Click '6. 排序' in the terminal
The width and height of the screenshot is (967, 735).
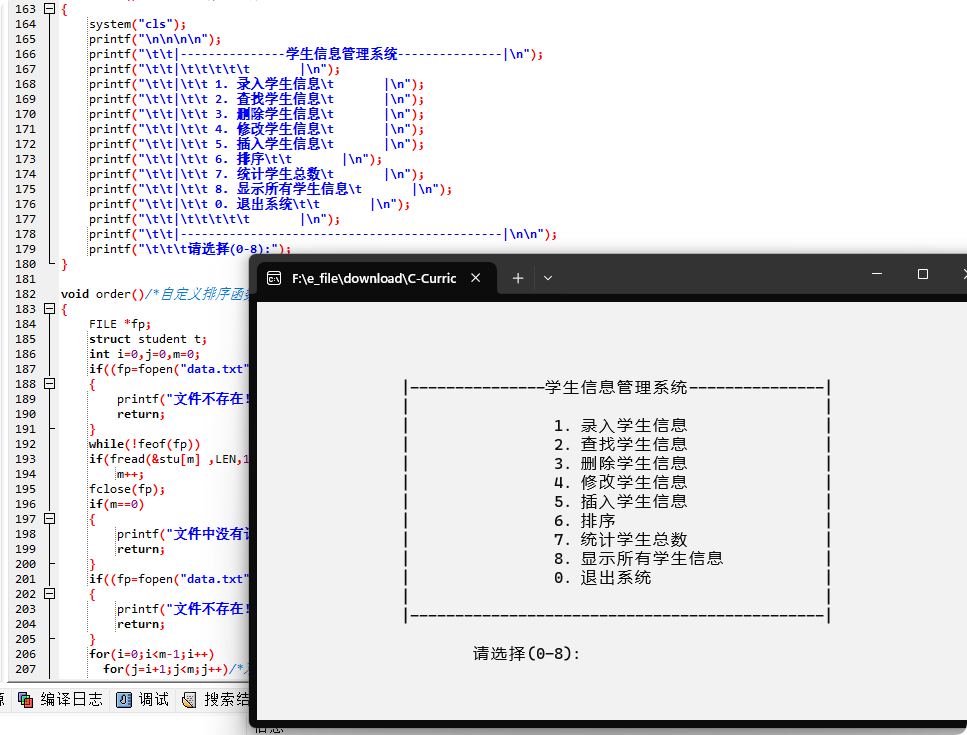coord(585,521)
